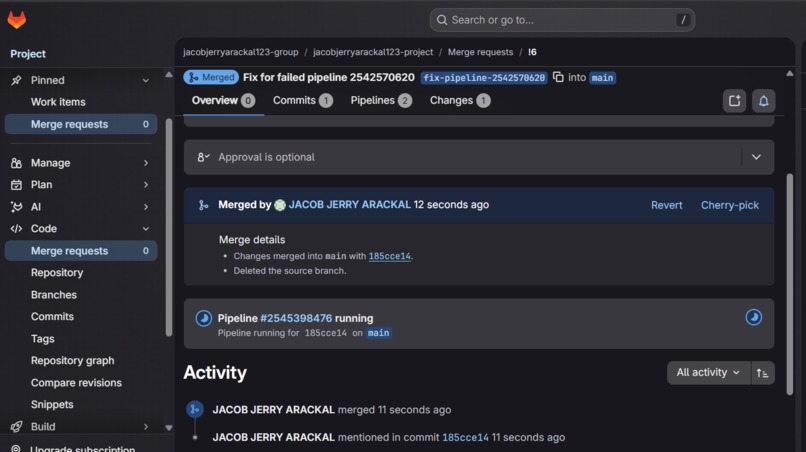Open commit 185cce14 in activity mention

pos(465,438)
